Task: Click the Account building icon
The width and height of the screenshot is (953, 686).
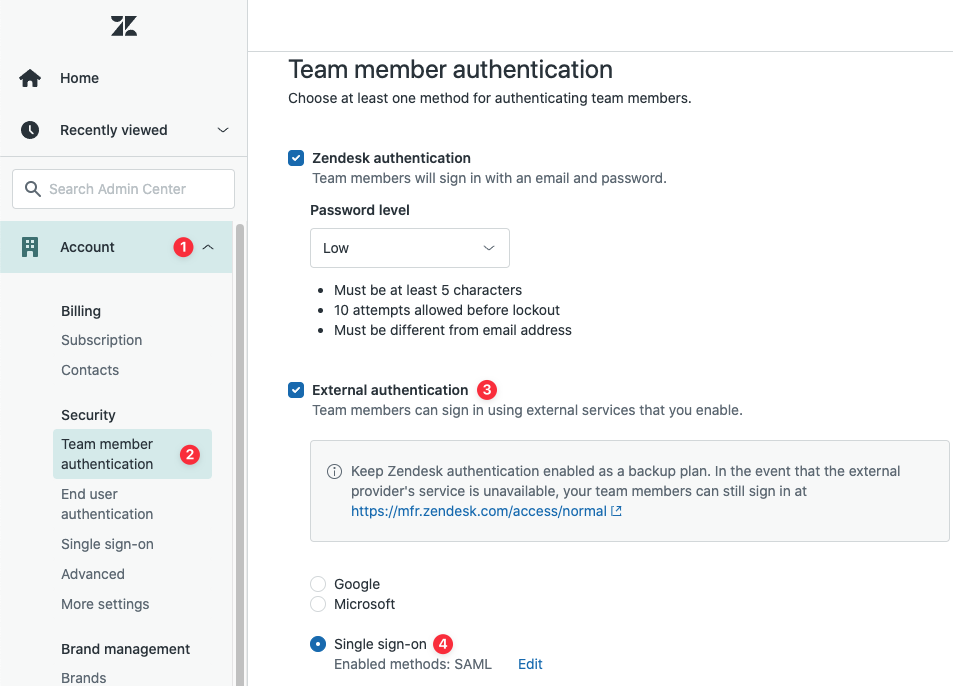Action: [30, 247]
